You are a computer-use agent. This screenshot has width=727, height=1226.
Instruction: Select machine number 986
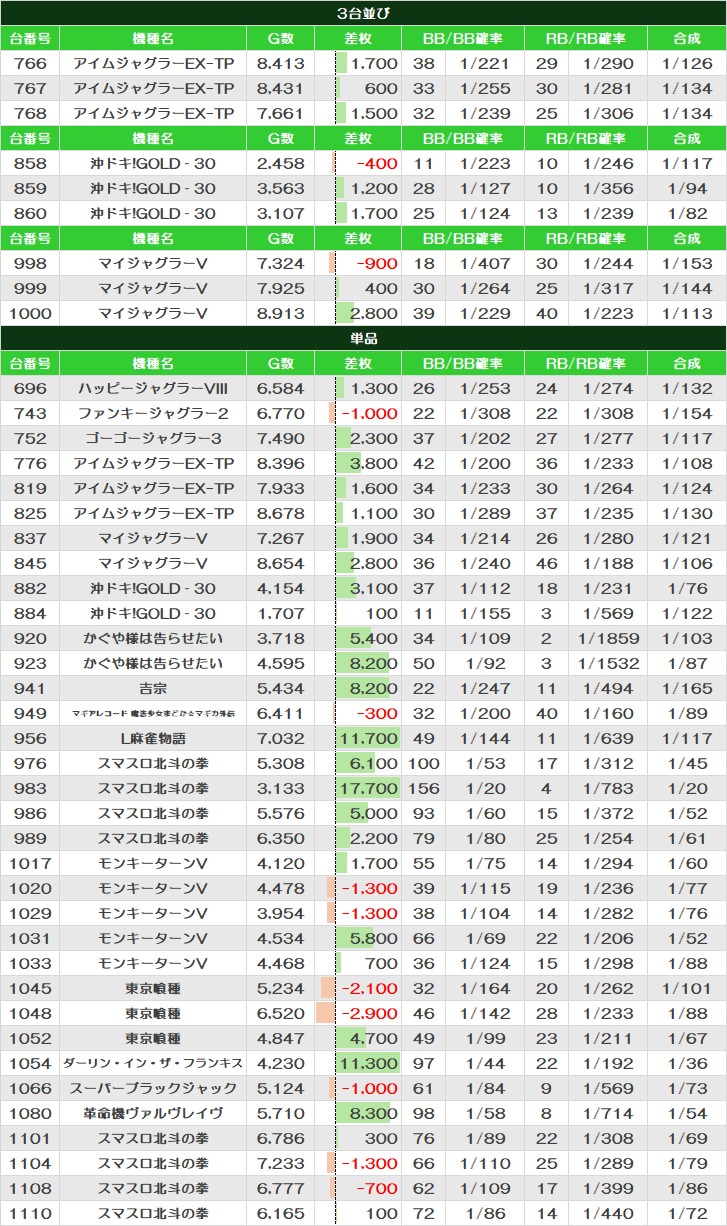tap(30, 813)
